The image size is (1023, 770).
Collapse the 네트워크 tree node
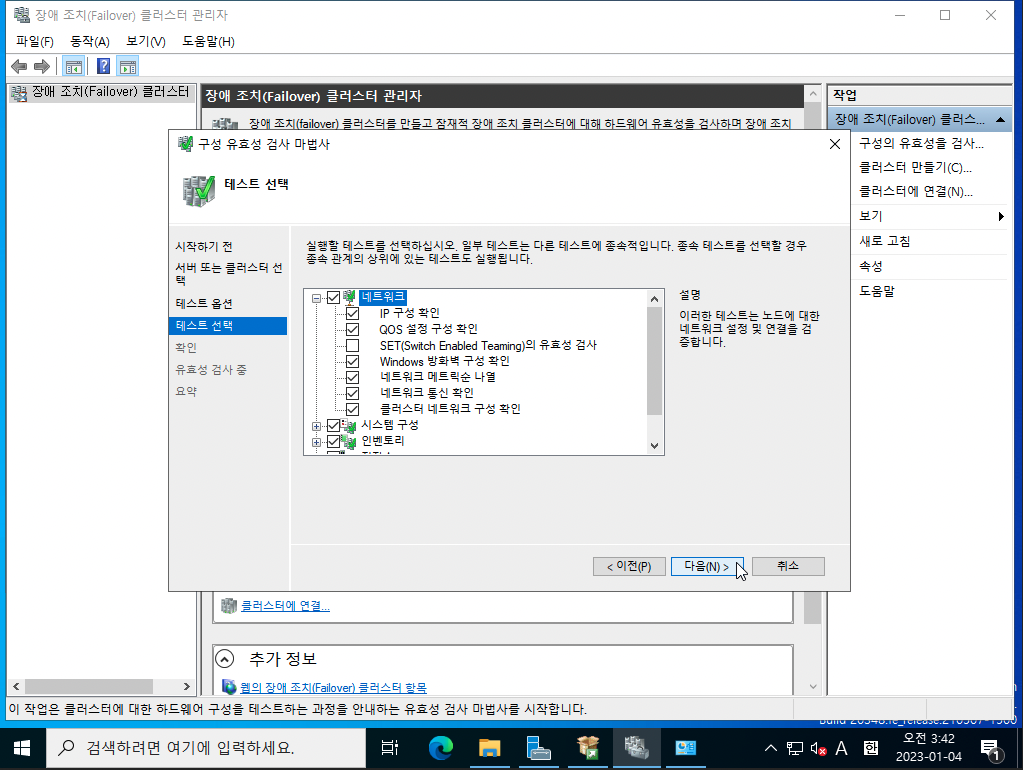(x=316, y=298)
